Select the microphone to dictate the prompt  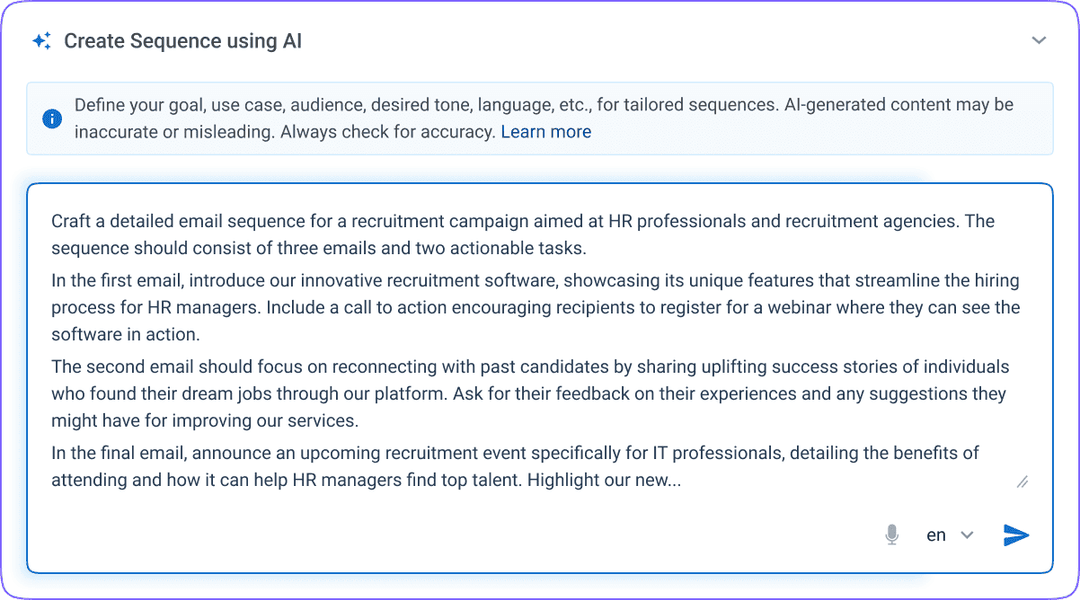point(891,535)
